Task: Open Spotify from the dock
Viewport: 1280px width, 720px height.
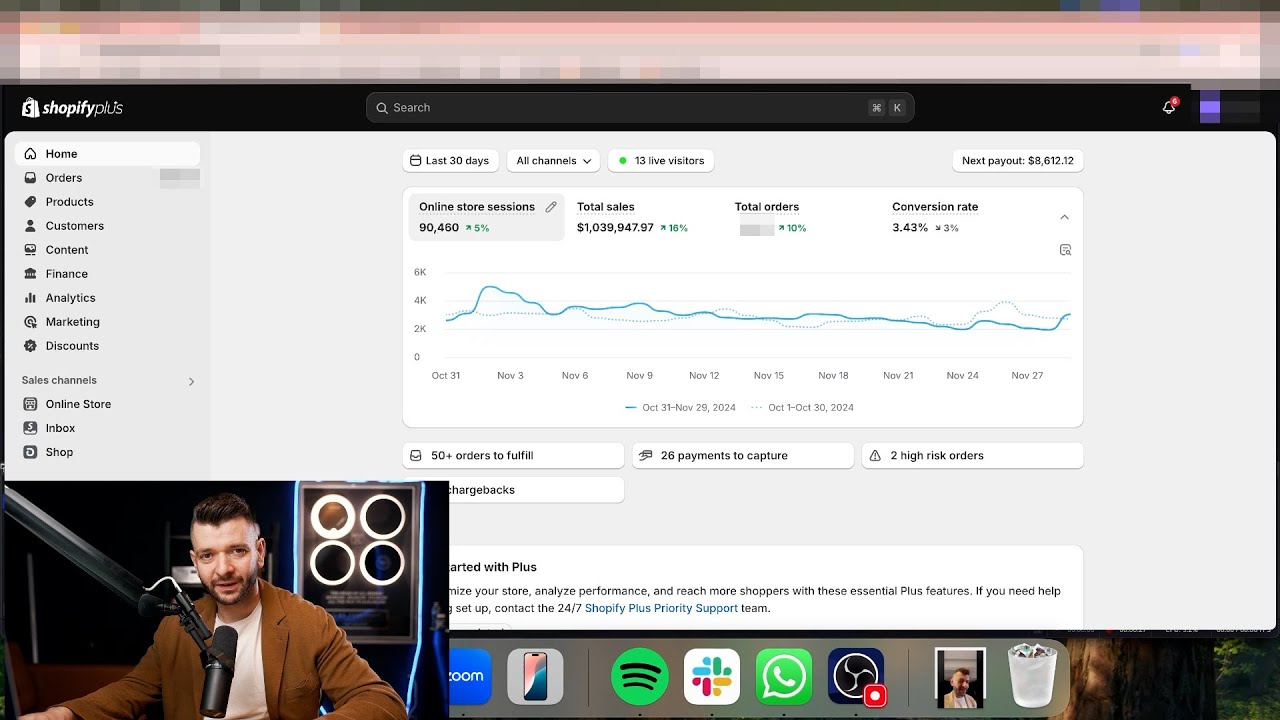Action: pyautogui.click(x=640, y=677)
